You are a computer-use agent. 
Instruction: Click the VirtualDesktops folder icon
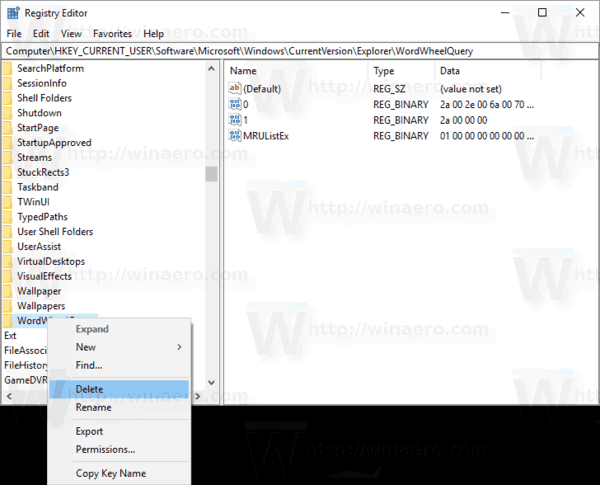[8, 262]
